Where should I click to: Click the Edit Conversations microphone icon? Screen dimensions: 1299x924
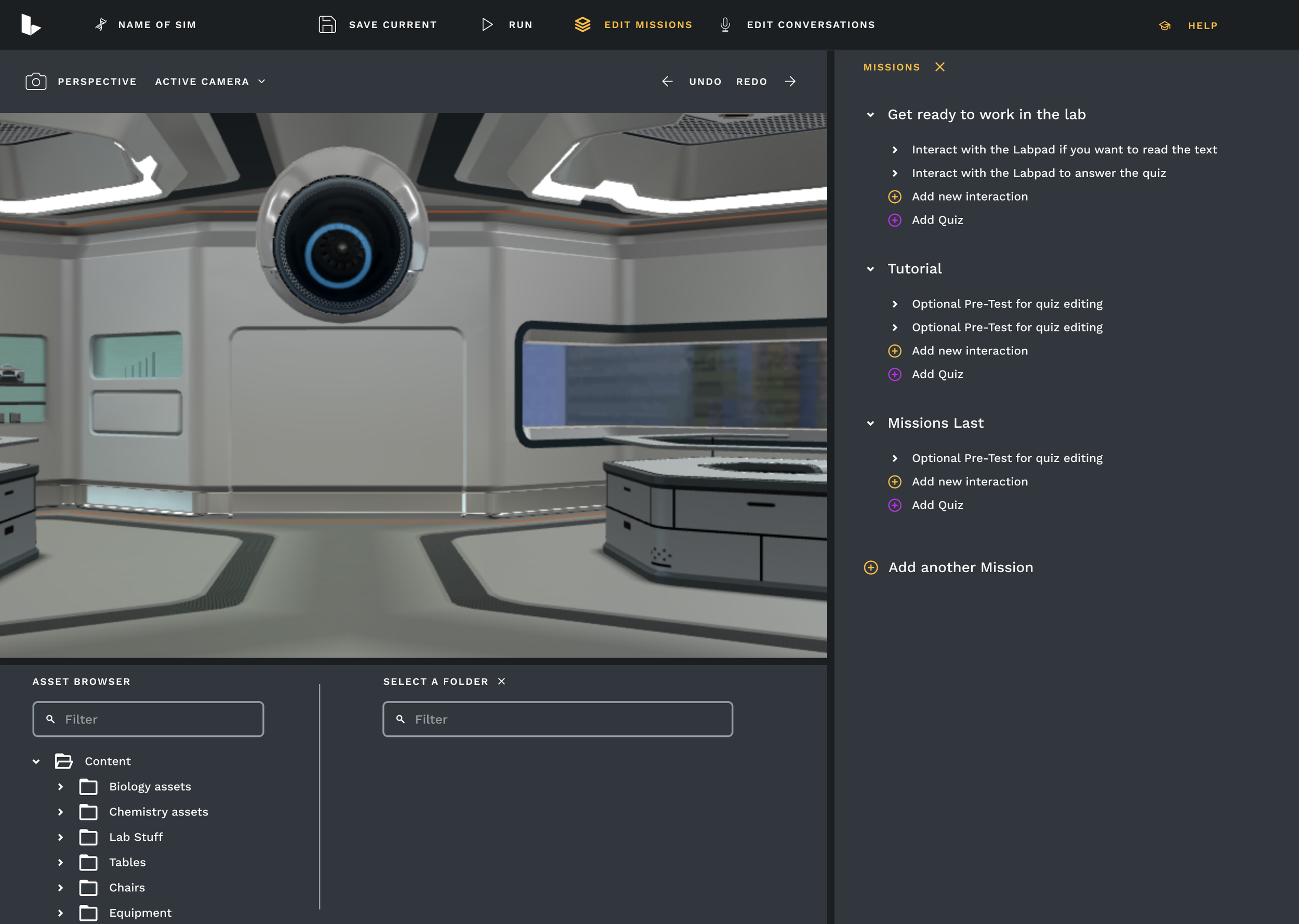[x=725, y=24]
